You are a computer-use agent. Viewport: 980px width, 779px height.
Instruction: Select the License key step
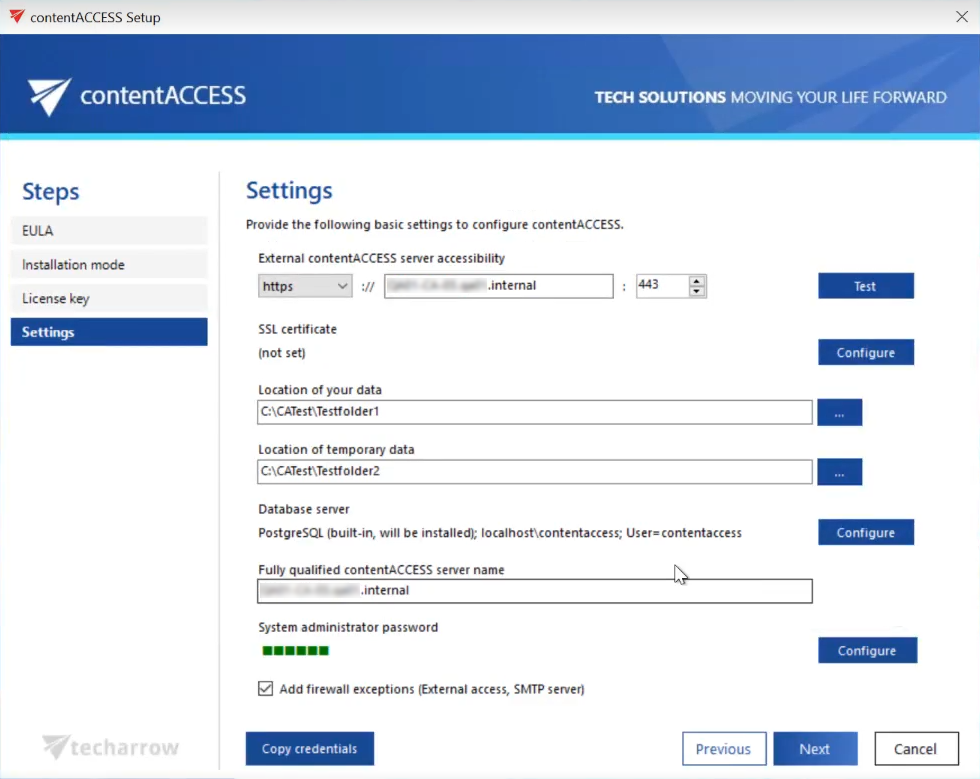[108, 298]
